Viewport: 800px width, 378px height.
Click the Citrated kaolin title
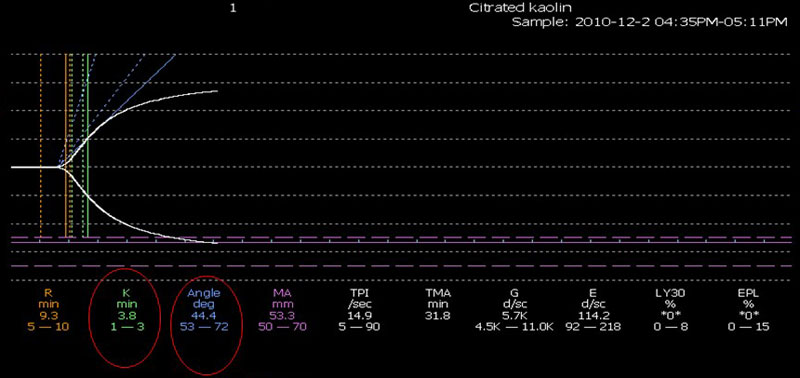[519, 8]
